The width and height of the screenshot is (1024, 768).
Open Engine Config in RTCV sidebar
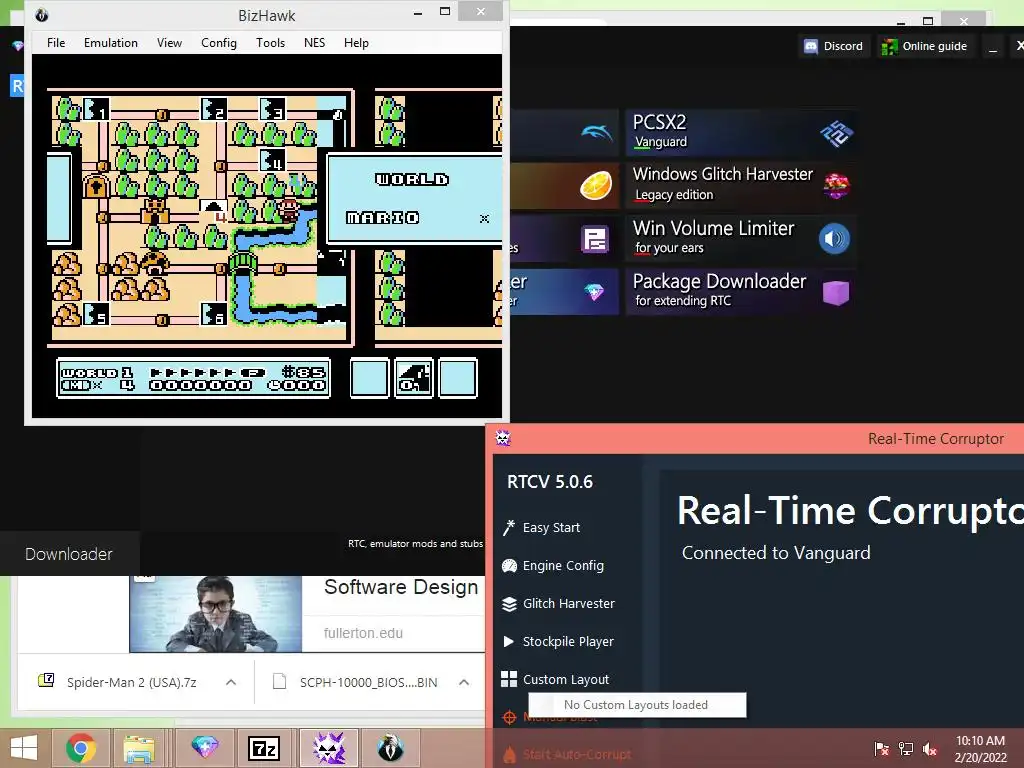pyautogui.click(x=562, y=565)
